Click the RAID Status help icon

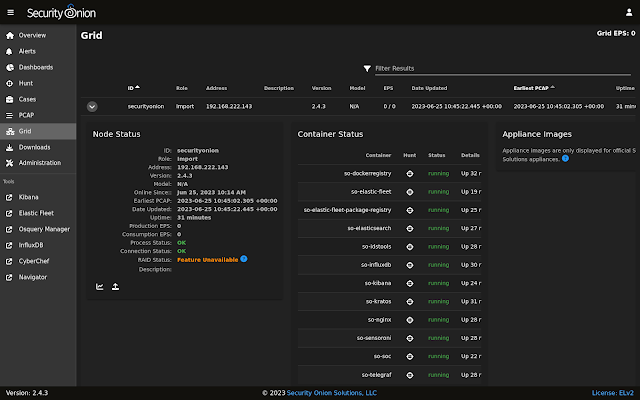[x=244, y=259]
